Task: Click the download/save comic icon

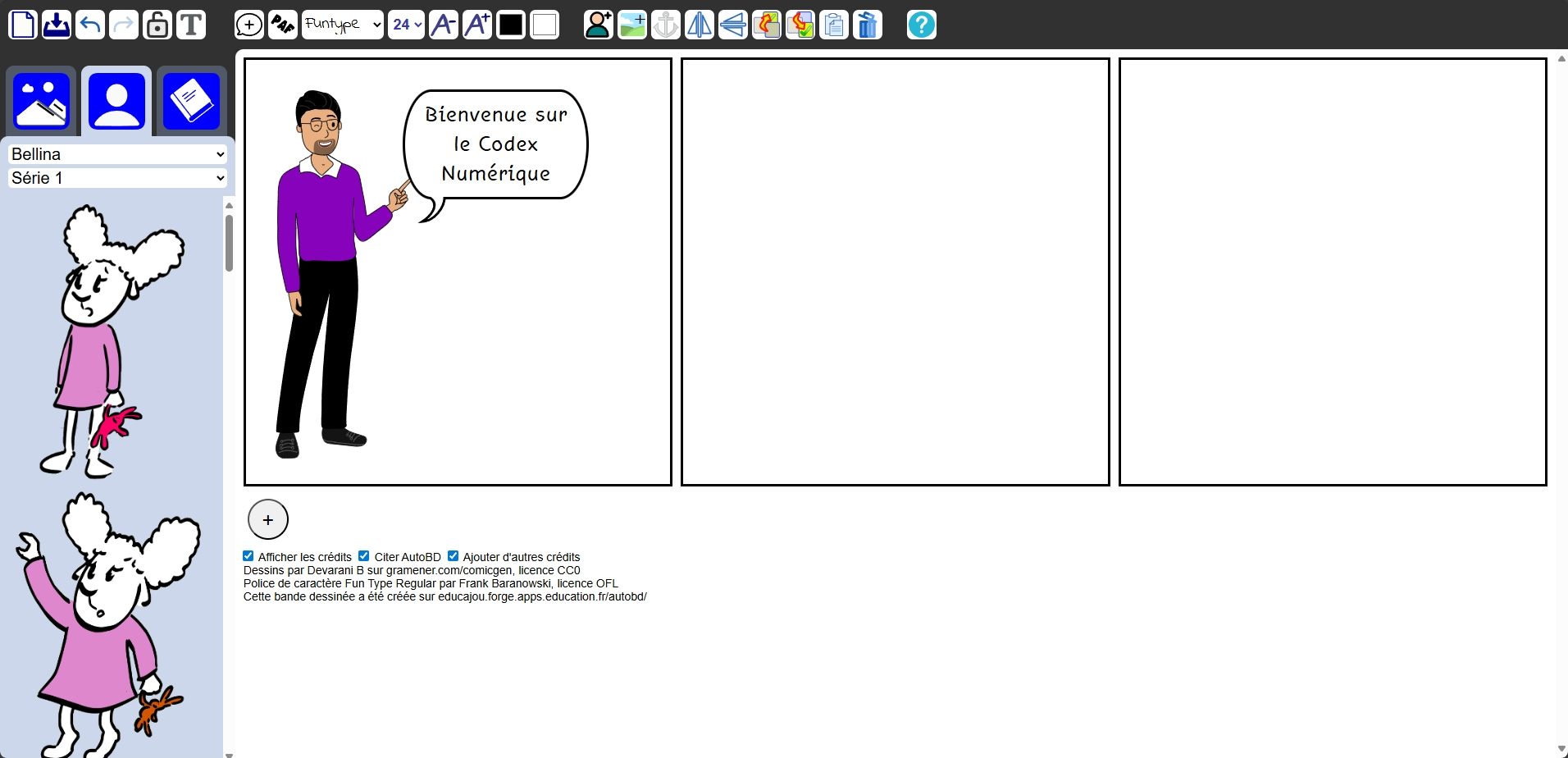Action: 57,25
